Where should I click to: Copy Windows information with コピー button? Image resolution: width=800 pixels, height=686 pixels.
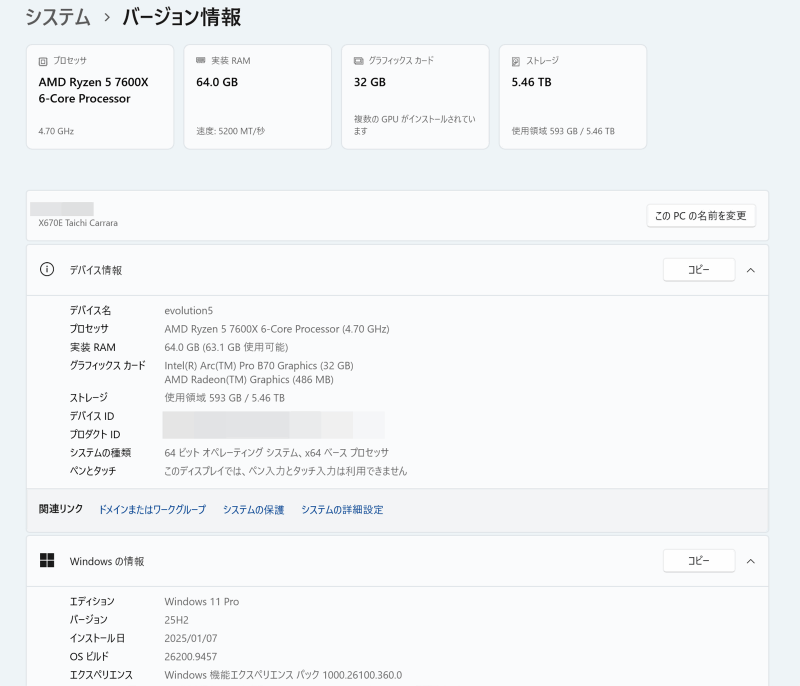pos(699,561)
